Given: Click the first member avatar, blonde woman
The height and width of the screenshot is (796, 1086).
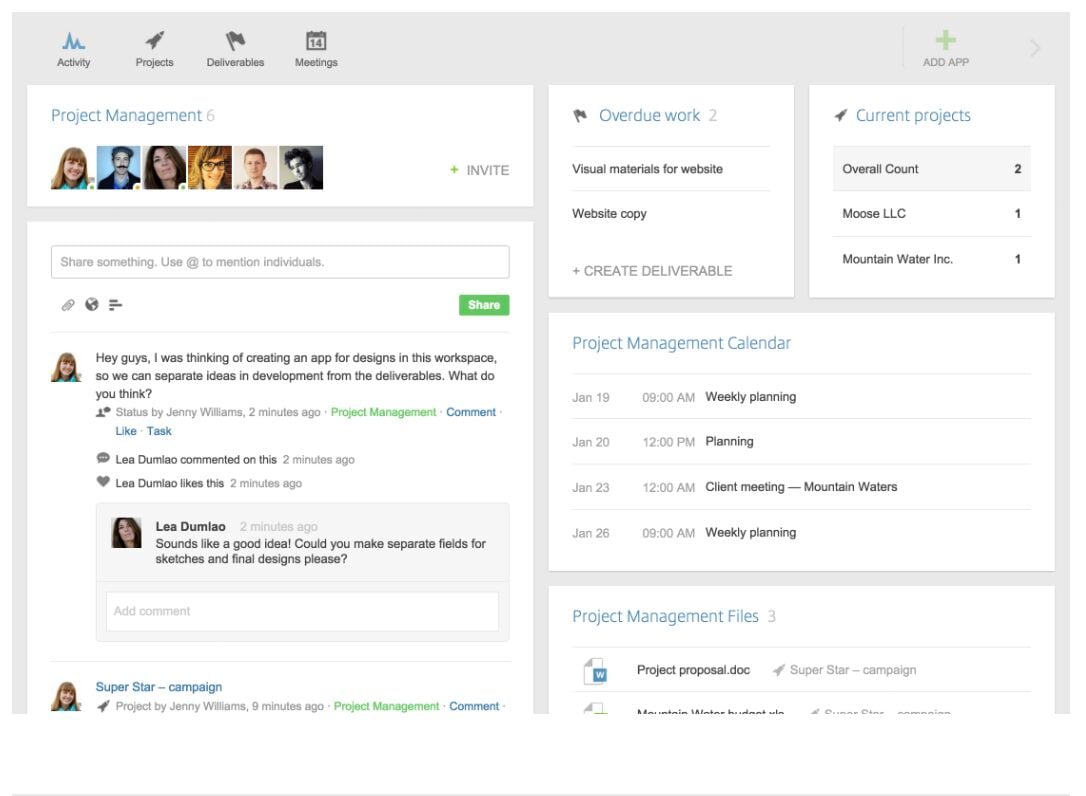Looking at the screenshot, I should point(73,168).
